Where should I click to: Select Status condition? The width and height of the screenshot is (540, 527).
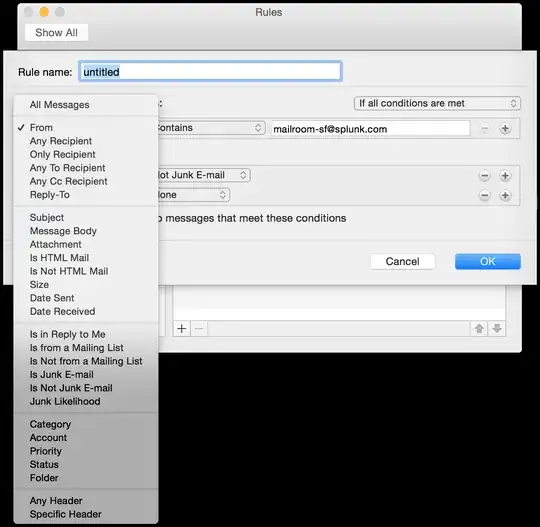[86, 464]
